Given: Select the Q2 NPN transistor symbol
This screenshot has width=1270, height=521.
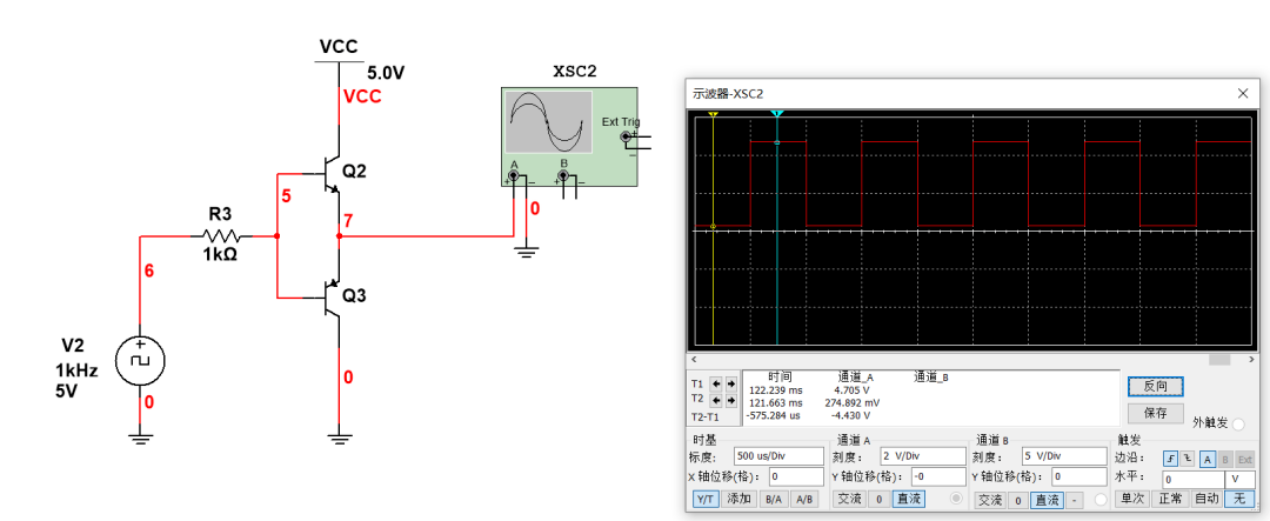Looking at the screenshot, I should tap(331, 174).
